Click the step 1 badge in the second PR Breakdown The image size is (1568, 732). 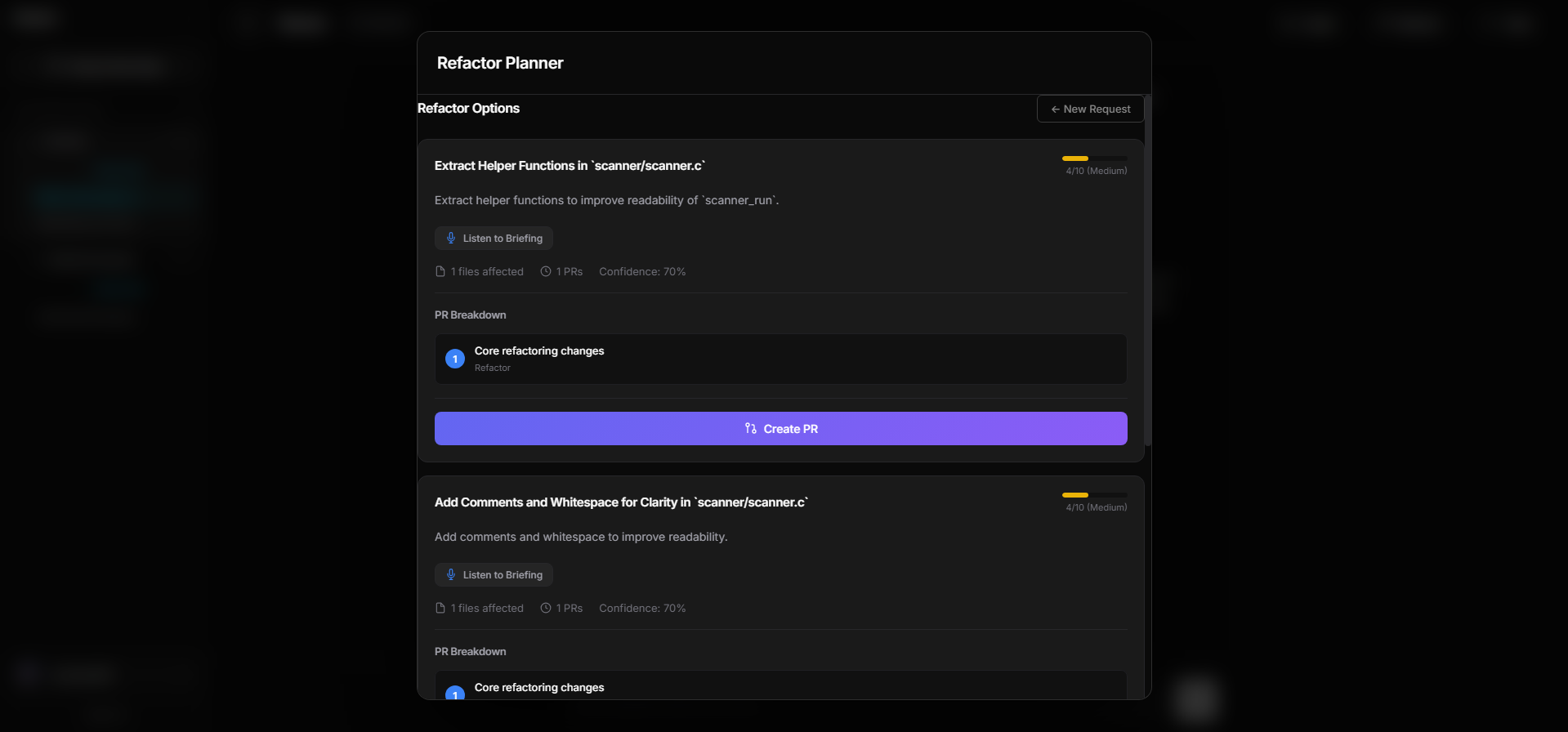coord(455,694)
